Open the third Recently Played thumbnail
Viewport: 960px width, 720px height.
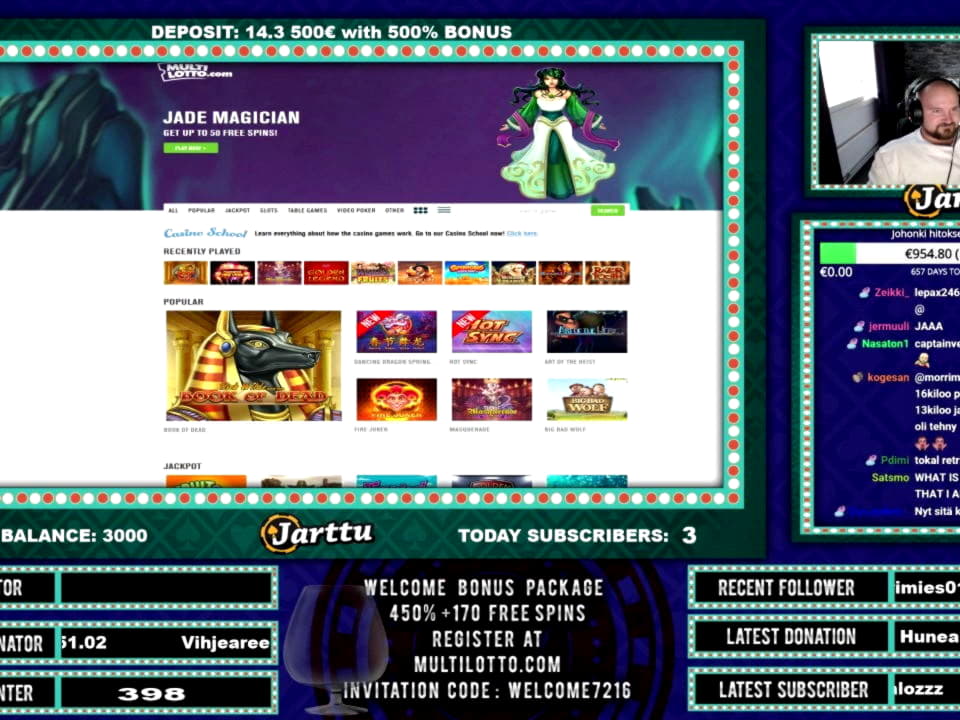point(279,273)
